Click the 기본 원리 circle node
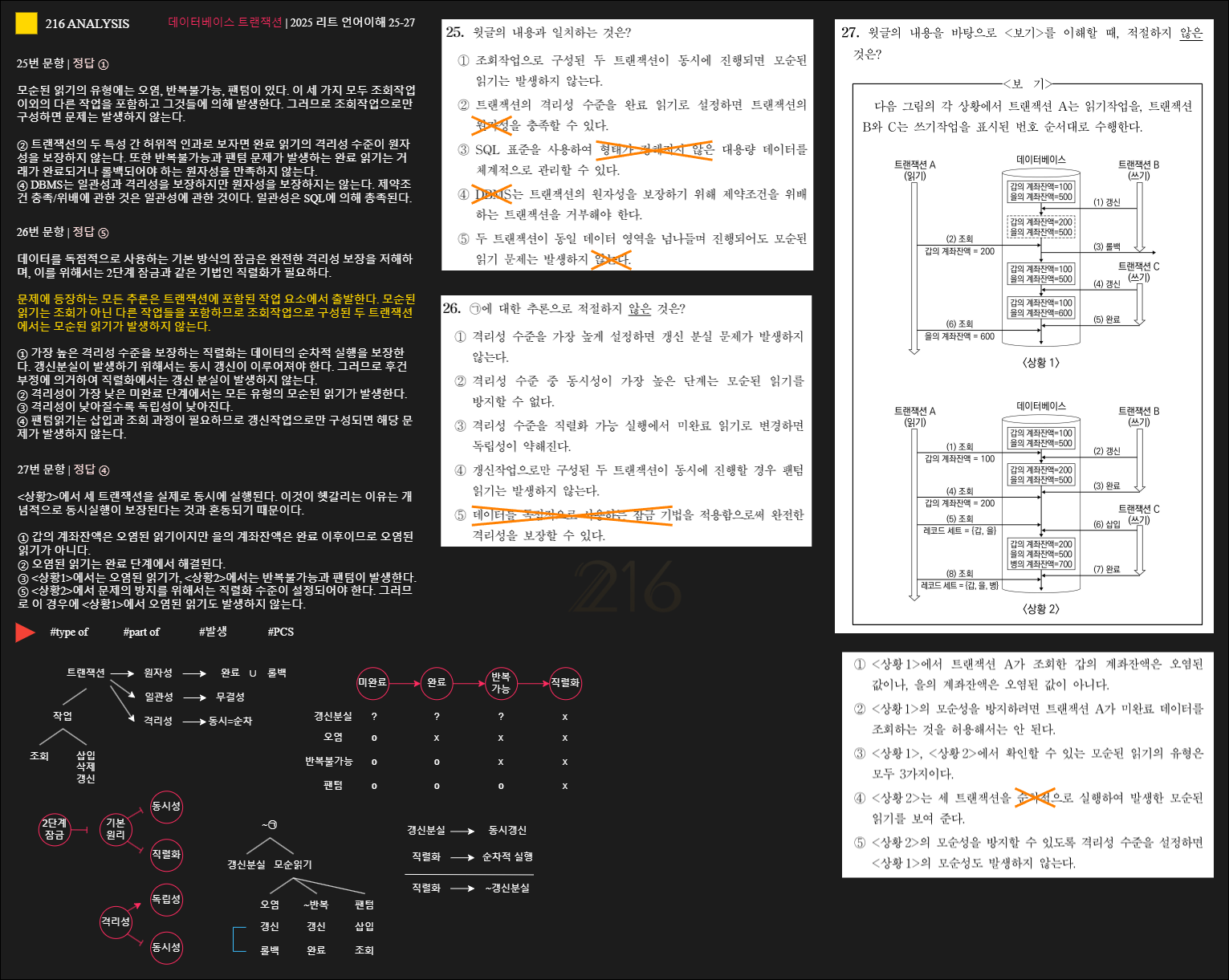Screen dimensions: 1229x980 [x=116, y=829]
